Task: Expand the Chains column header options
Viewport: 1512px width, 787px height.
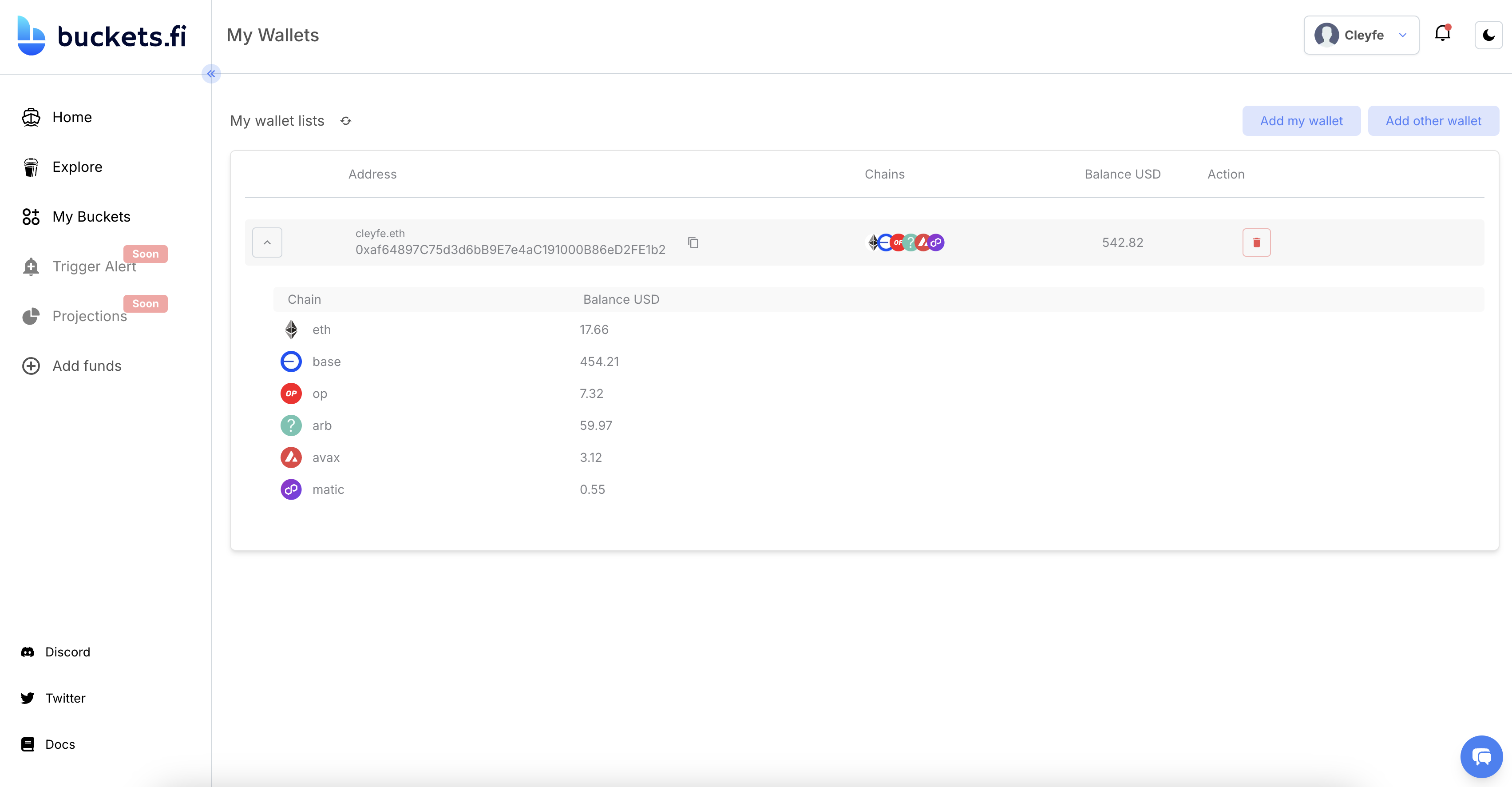Action: (884, 174)
